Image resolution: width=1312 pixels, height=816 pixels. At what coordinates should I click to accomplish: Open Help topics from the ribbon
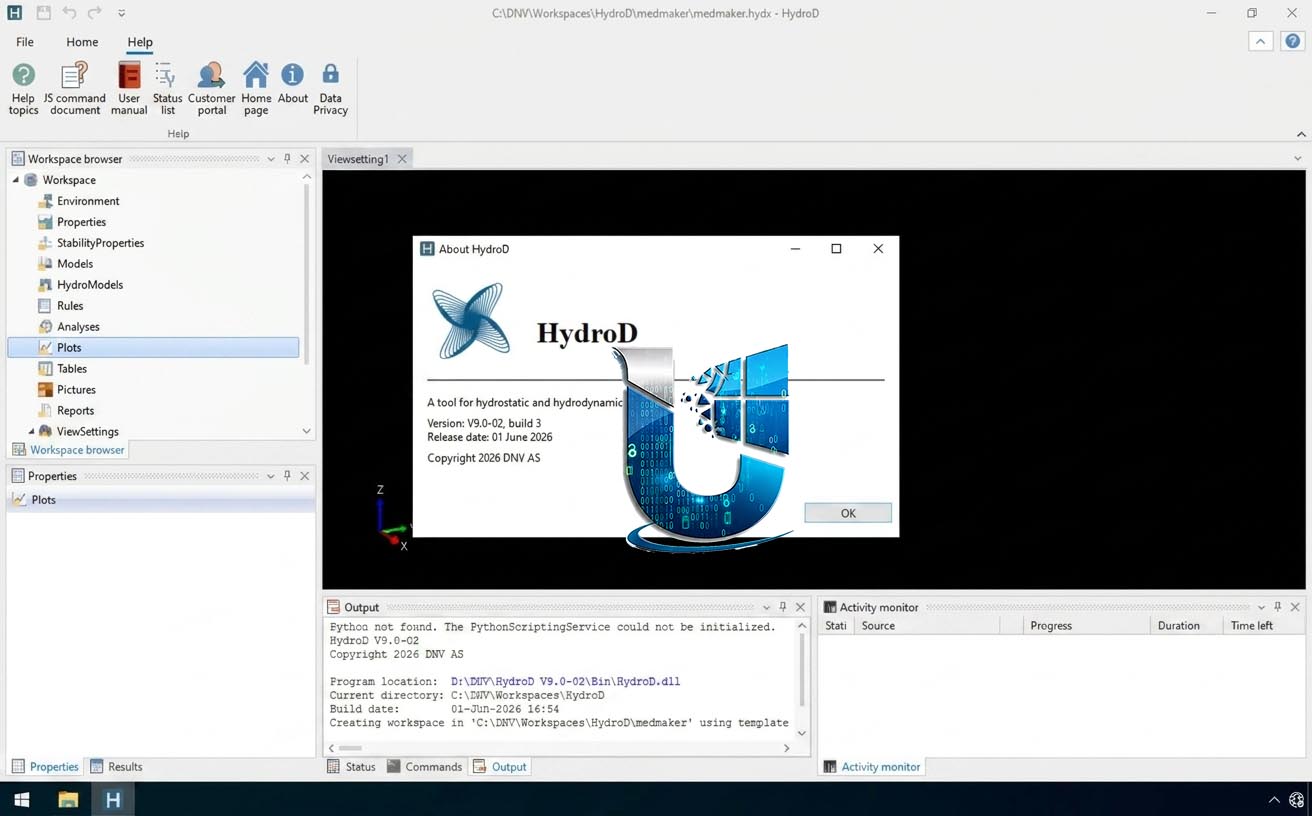pyautogui.click(x=23, y=88)
